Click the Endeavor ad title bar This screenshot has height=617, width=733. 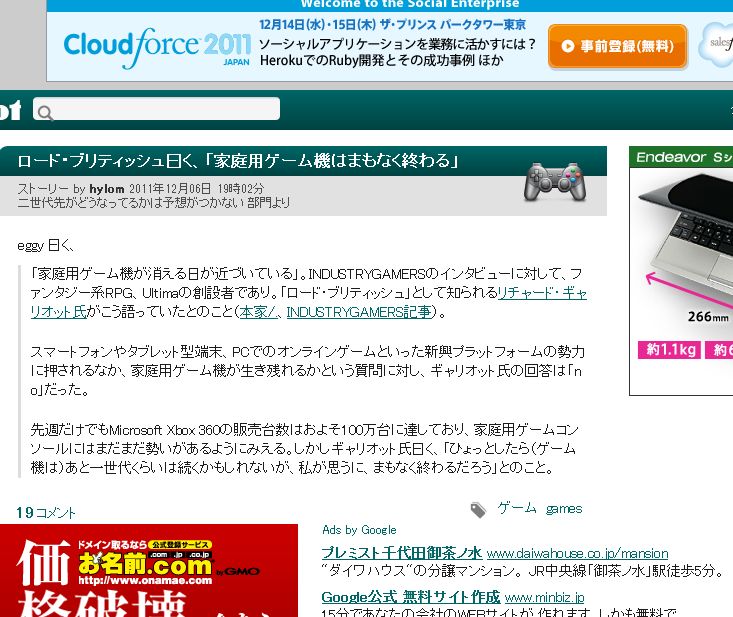[681, 157]
